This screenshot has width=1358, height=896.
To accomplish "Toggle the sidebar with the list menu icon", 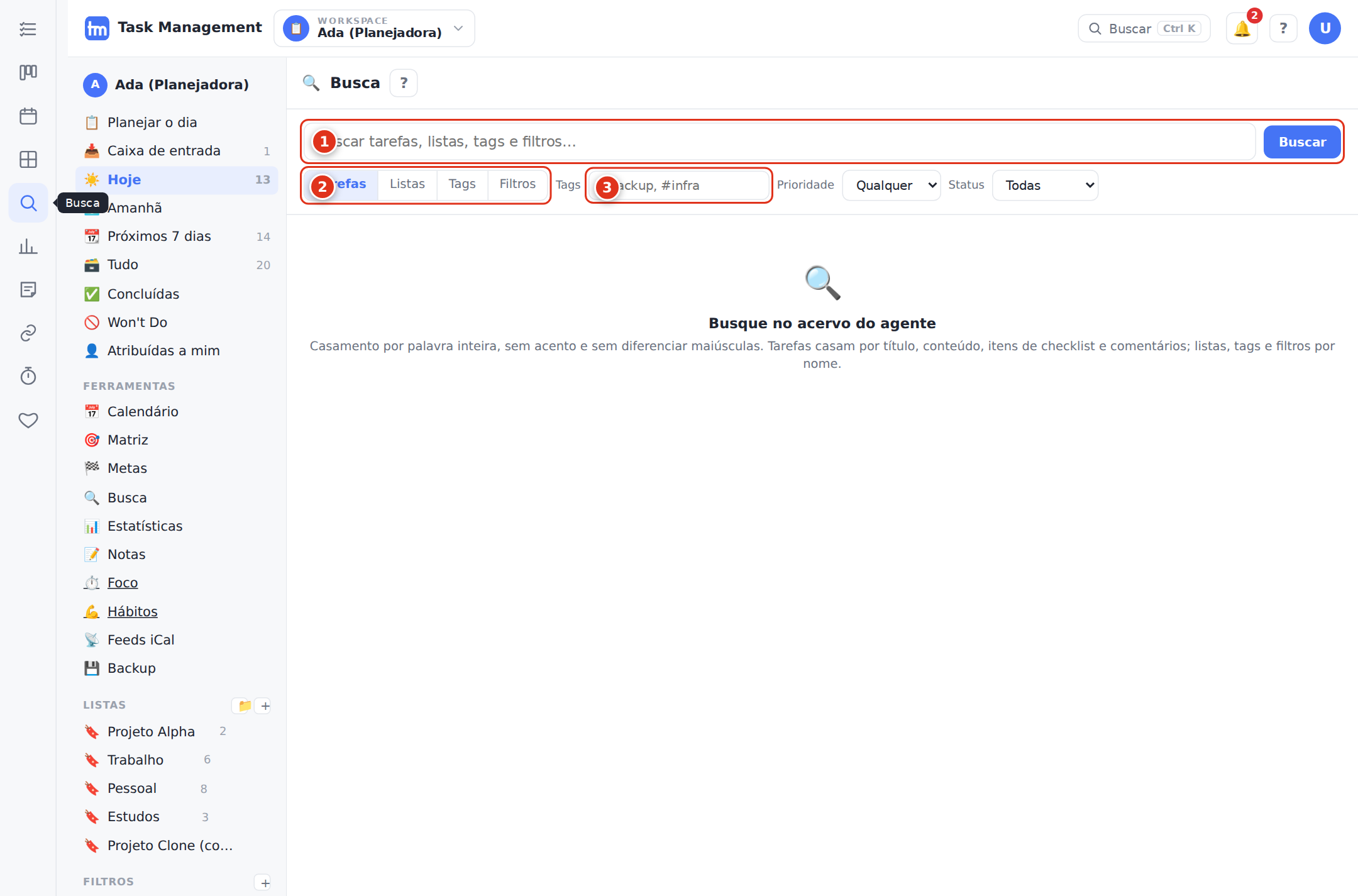I will pos(28,29).
